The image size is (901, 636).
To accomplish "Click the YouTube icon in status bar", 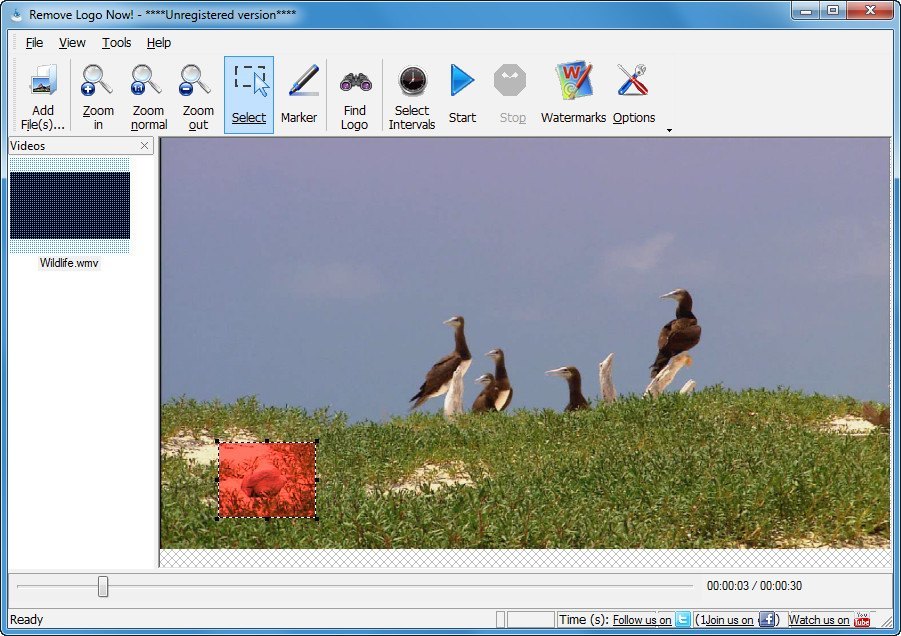I will coord(862,619).
